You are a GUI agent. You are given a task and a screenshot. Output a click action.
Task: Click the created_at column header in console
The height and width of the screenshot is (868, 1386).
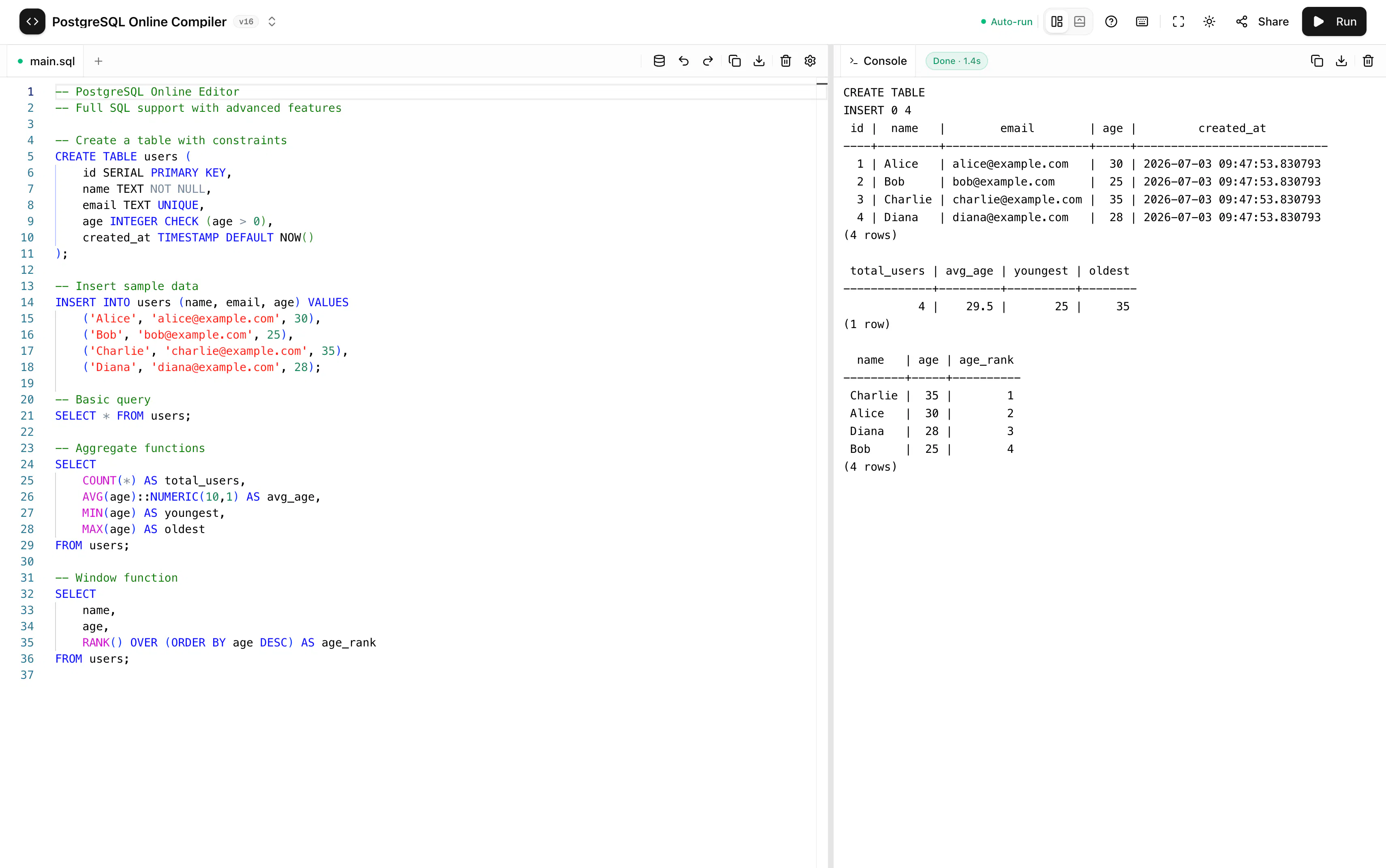(1232, 128)
